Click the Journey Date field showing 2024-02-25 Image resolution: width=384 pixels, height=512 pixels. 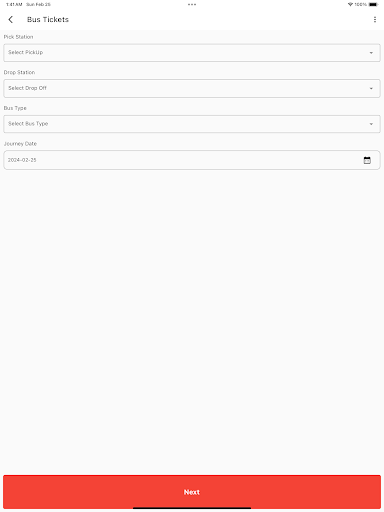[x=192, y=160]
